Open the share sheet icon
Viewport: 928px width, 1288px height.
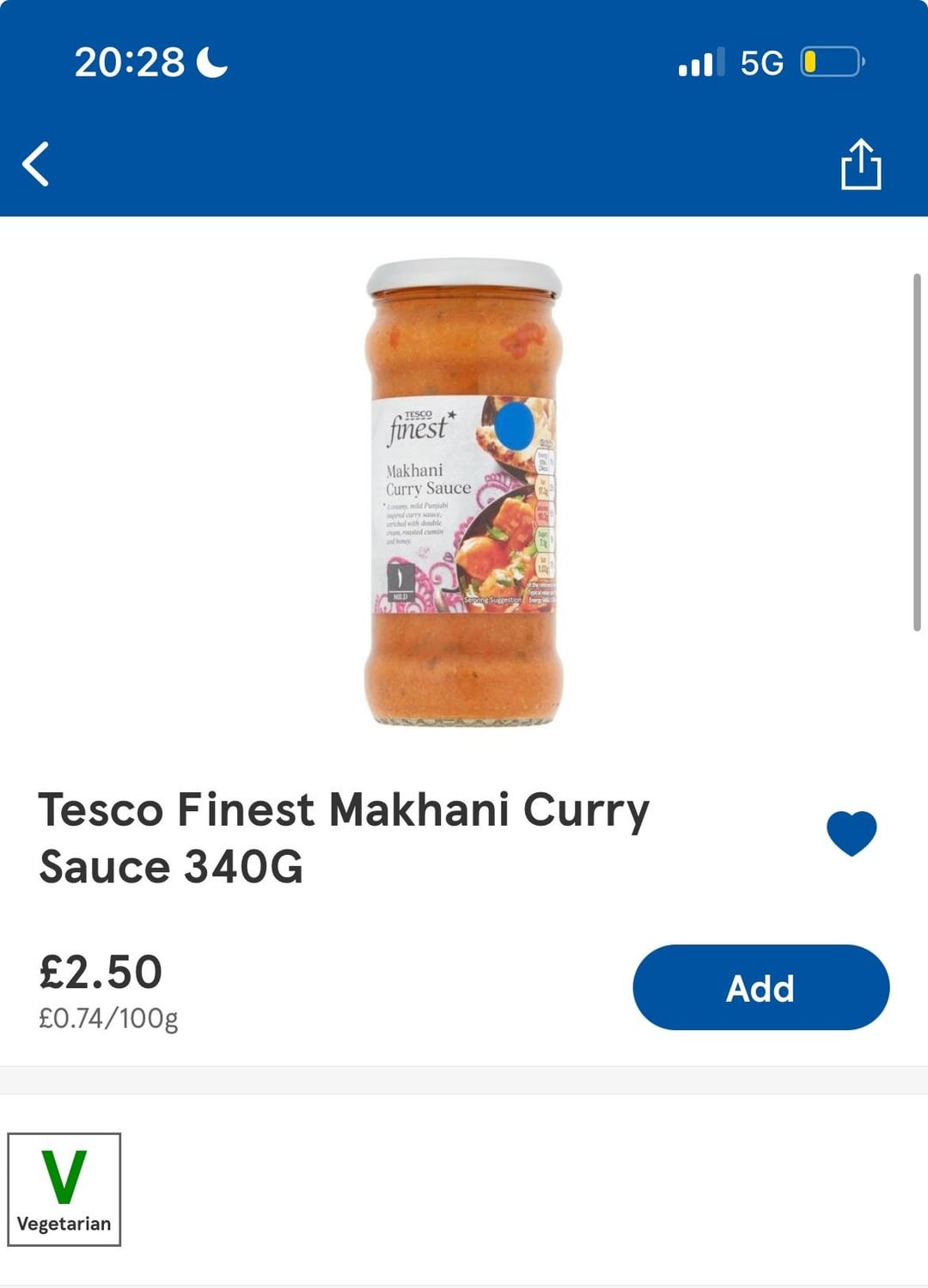[x=860, y=163]
